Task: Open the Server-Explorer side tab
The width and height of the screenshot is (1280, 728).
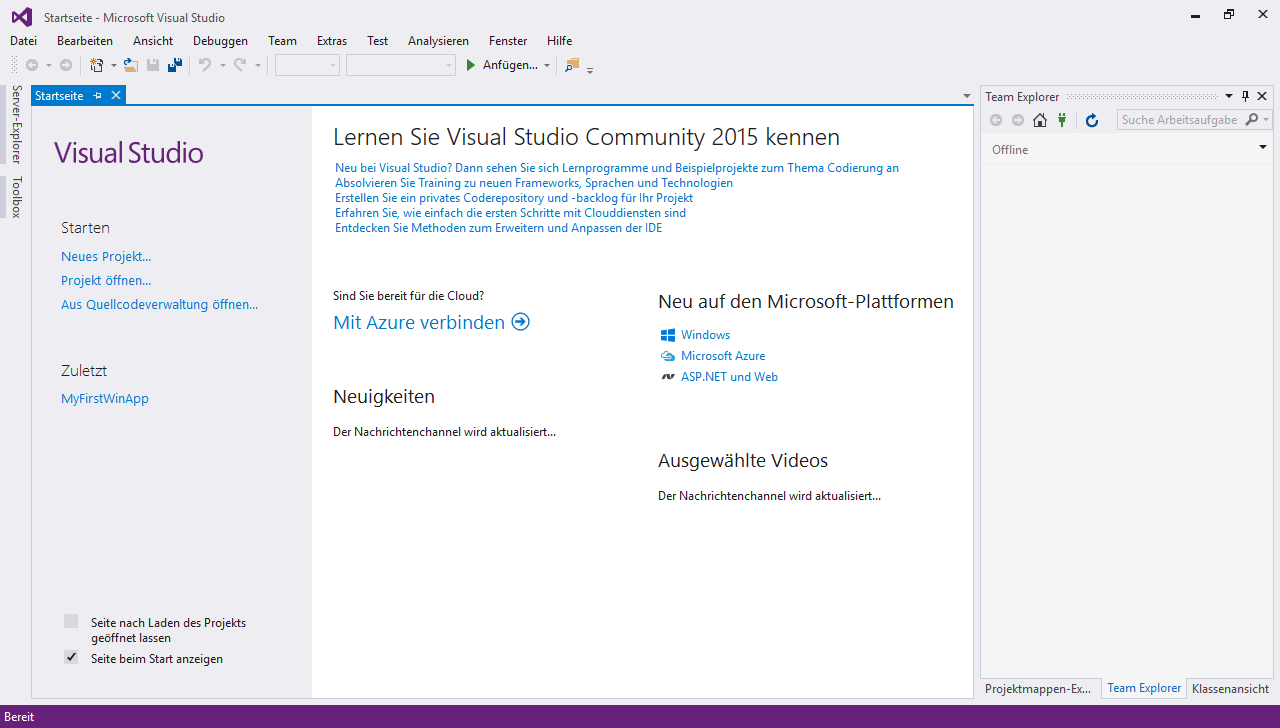Action: 16,124
